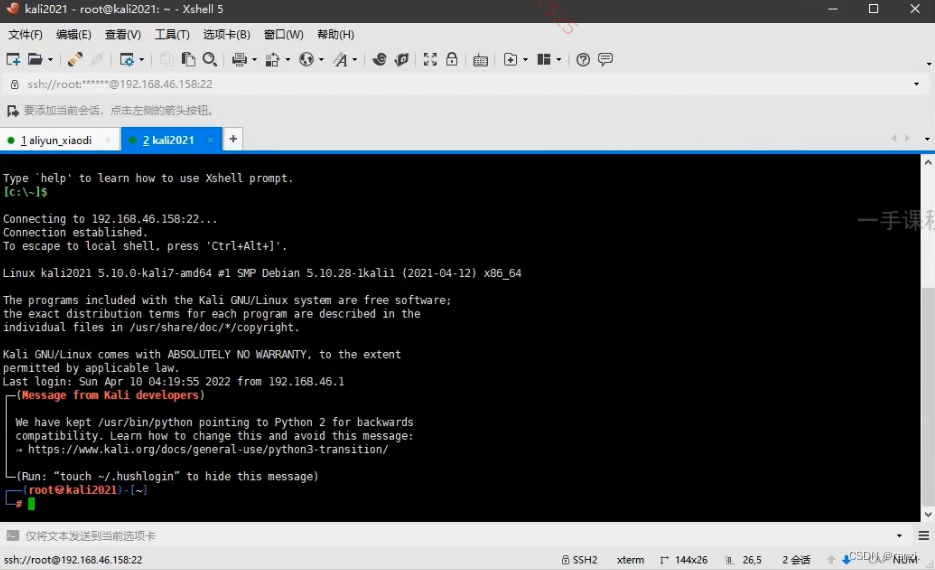
Task: Click the terminal scrollbar up arrow
Action: [928, 162]
